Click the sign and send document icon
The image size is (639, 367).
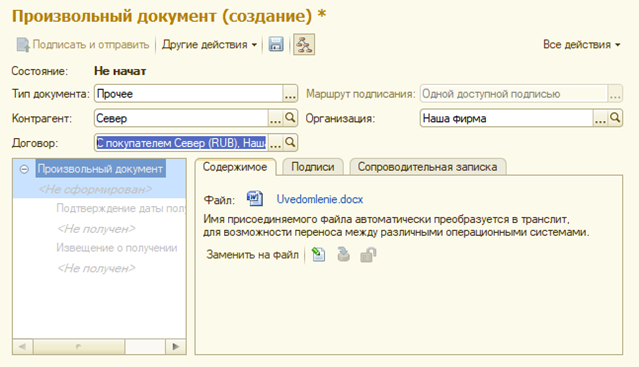tap(23, 45)
